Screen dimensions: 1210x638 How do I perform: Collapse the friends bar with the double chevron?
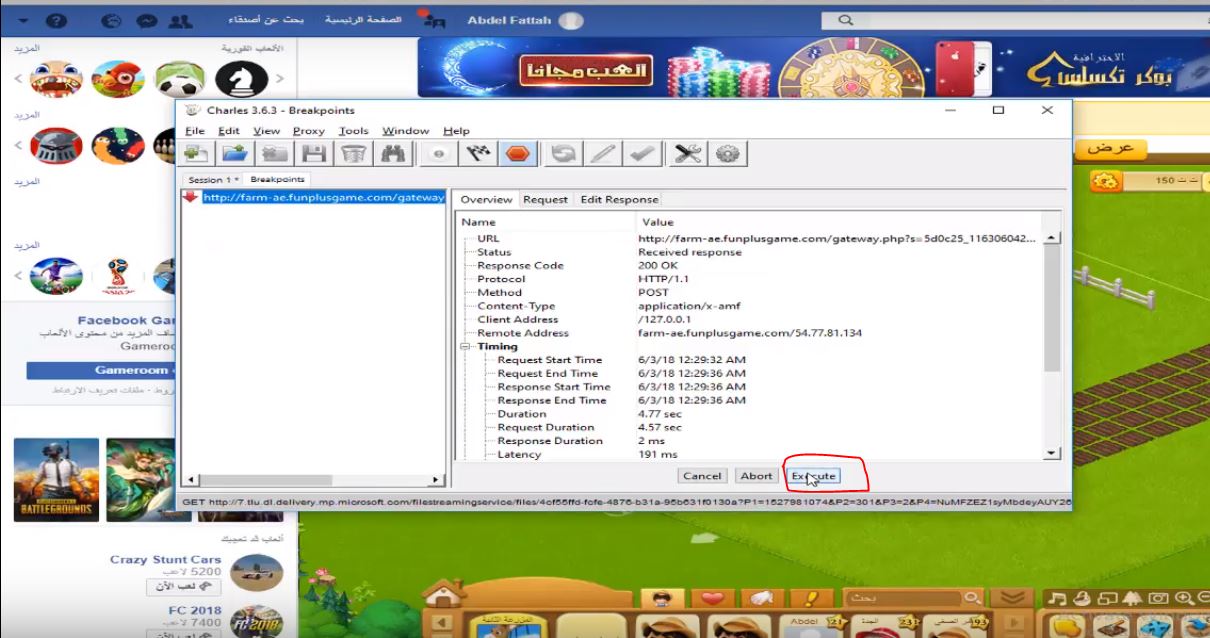point(1013,598)
